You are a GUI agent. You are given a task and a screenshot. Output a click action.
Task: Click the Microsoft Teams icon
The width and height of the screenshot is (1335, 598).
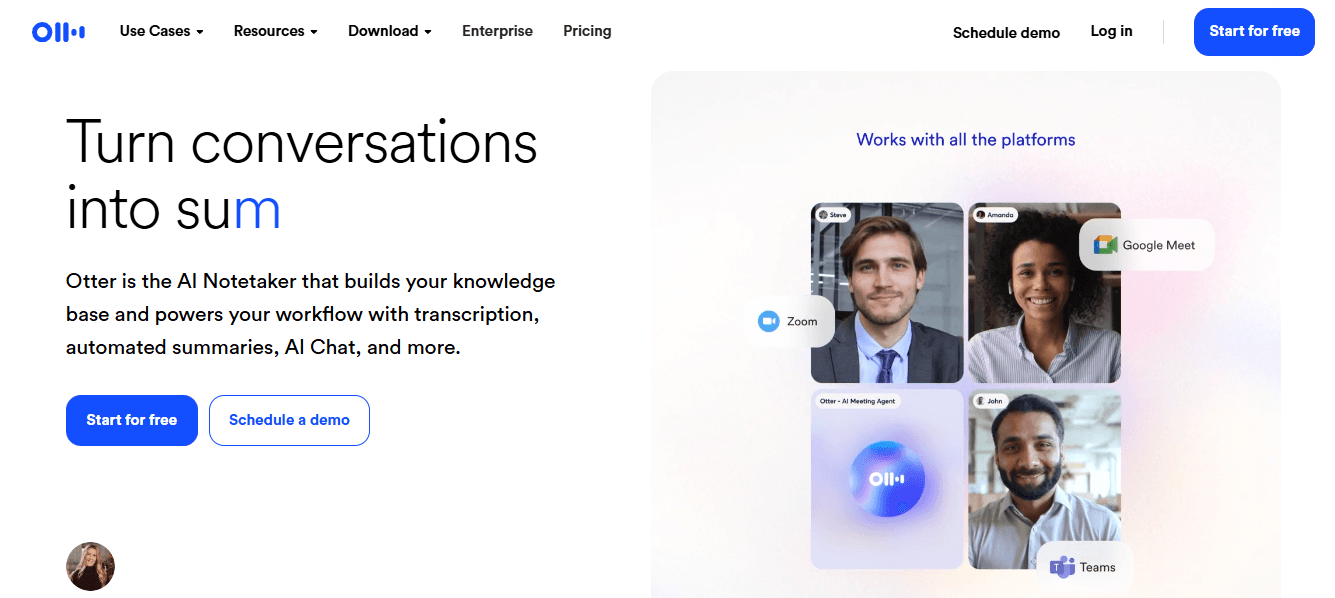click(1061, 567)
